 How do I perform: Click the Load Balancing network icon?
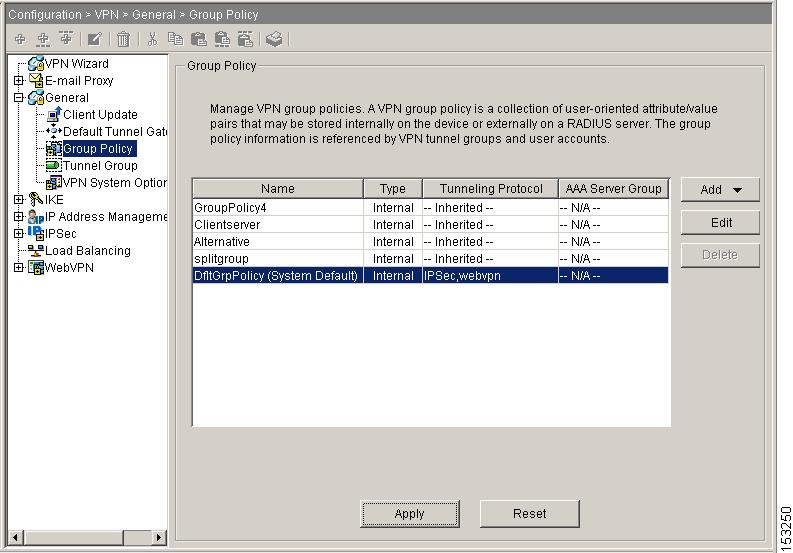coord(35,251)
